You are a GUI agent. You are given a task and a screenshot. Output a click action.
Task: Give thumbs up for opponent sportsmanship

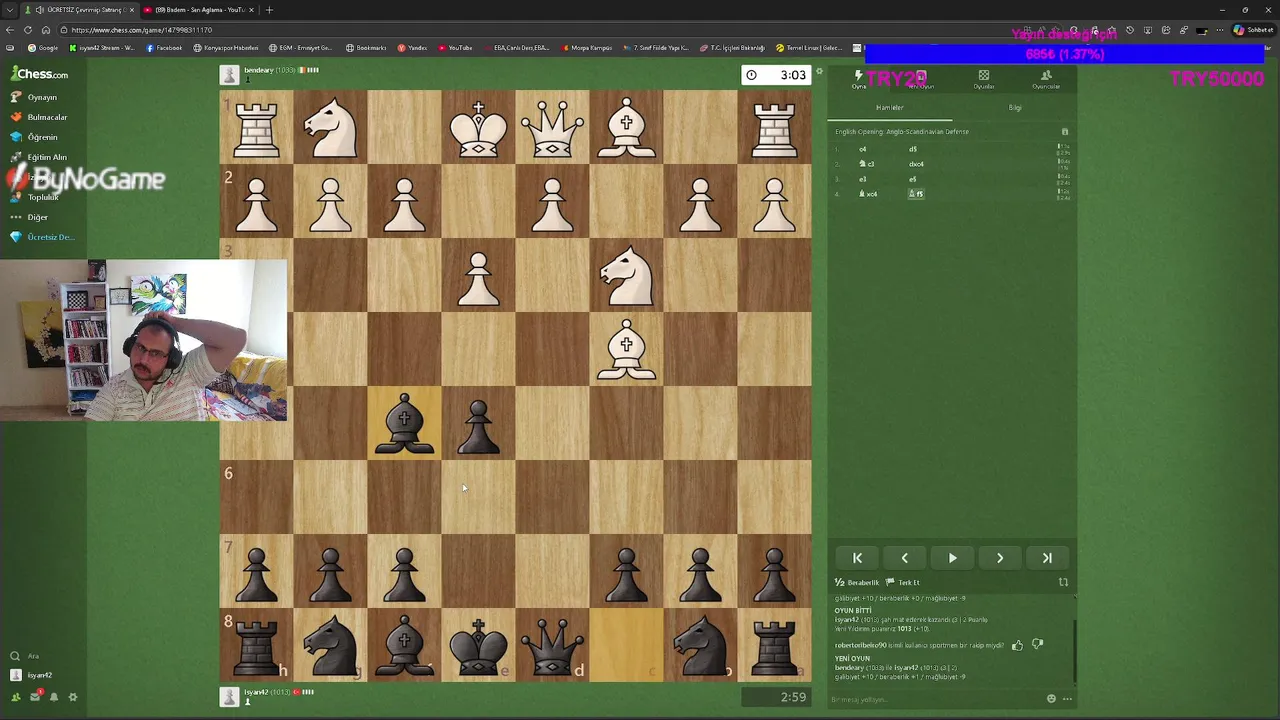point(1017,645)
